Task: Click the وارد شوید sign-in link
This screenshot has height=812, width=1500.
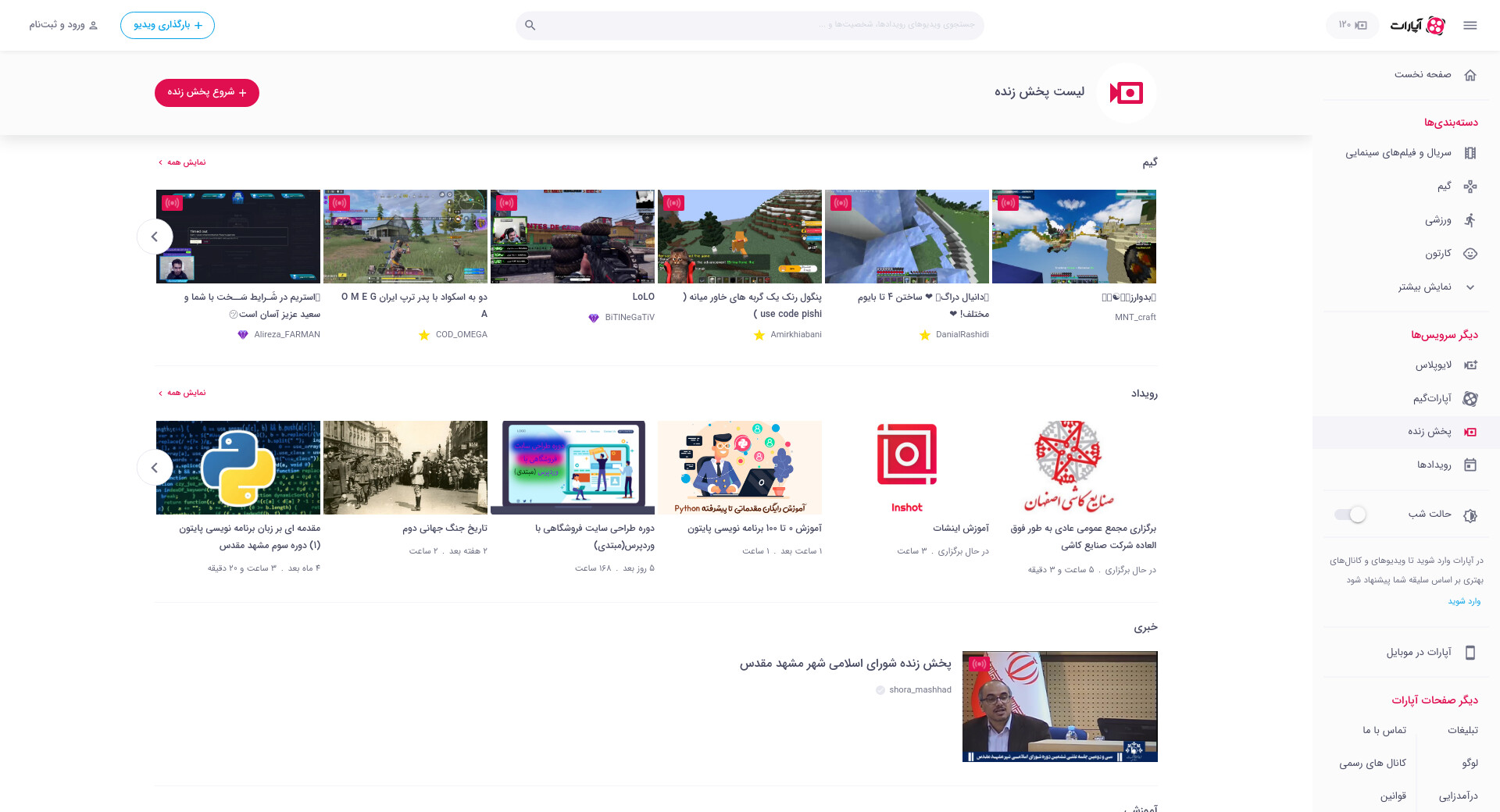Action: pos(1465,601)
